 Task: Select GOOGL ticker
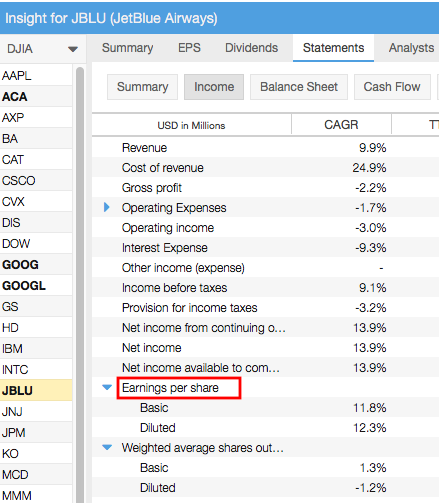click(x=36, y=286)
